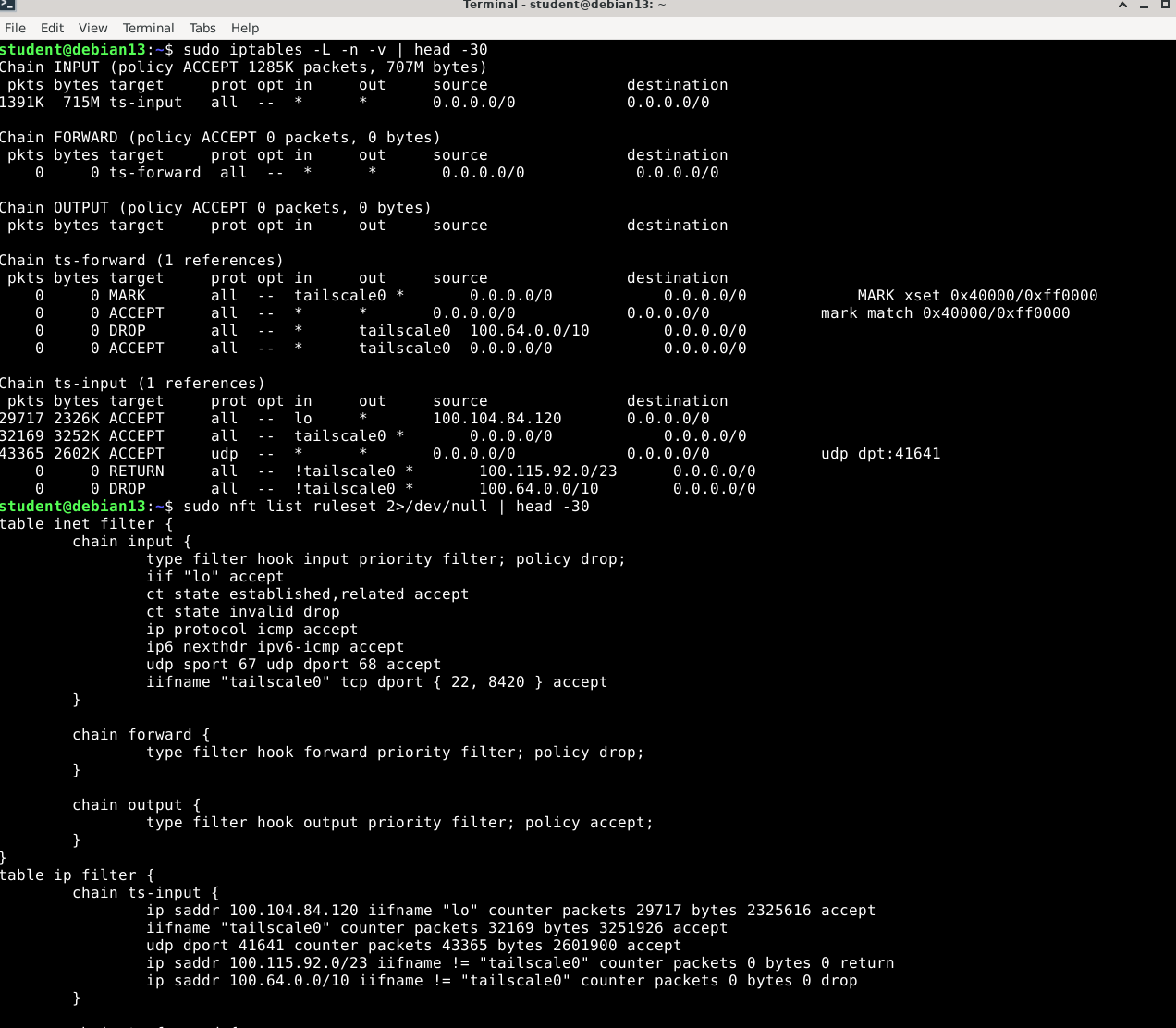This screenshot has height=1028, width=1176.
Task: Click the terminal icon in title bar
Action: 7,5
